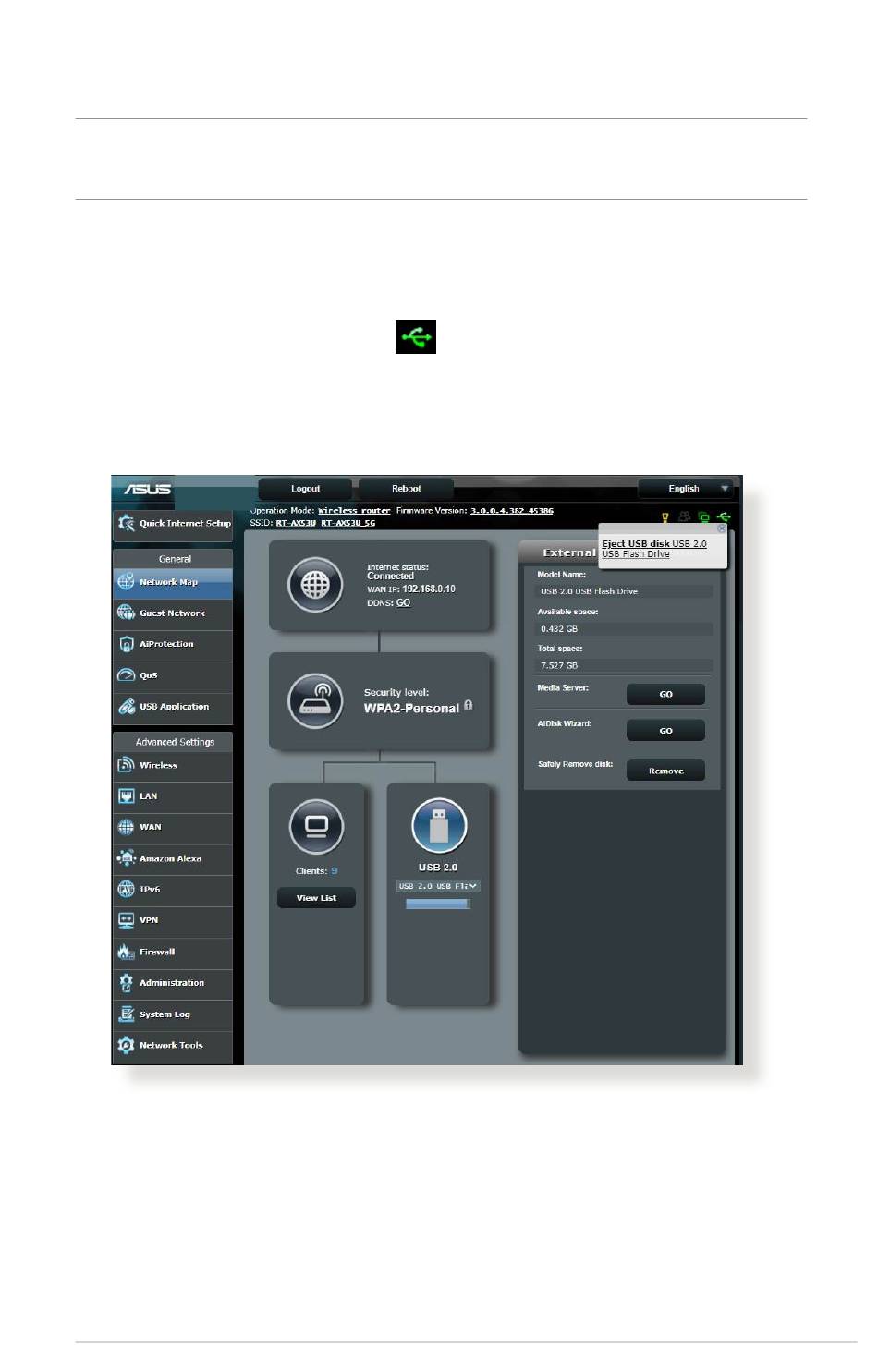Click the VPN sidebar icon
The image size is (878, 1372).
pyautogui.click(x=127, y=920)
